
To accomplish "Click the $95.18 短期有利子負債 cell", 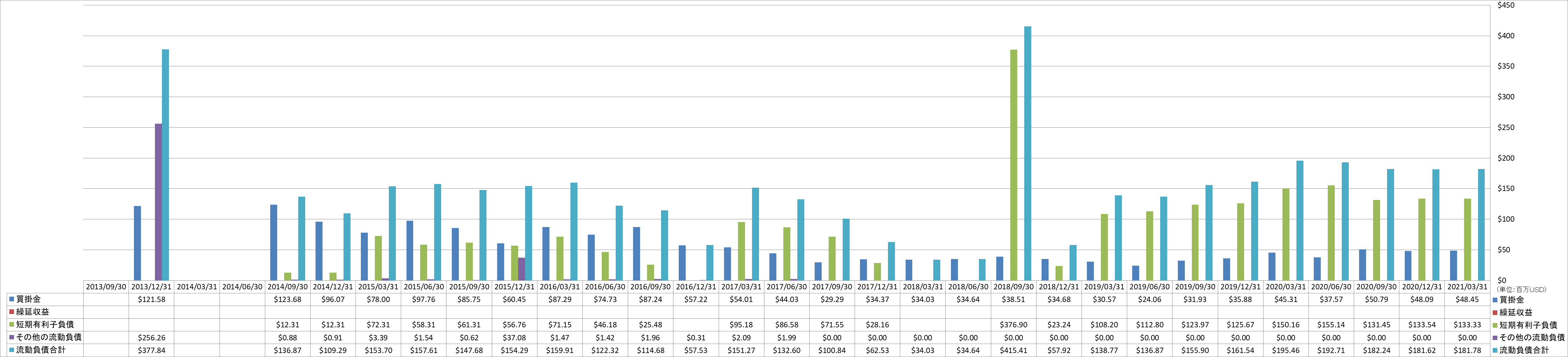I will coord(741,325).
